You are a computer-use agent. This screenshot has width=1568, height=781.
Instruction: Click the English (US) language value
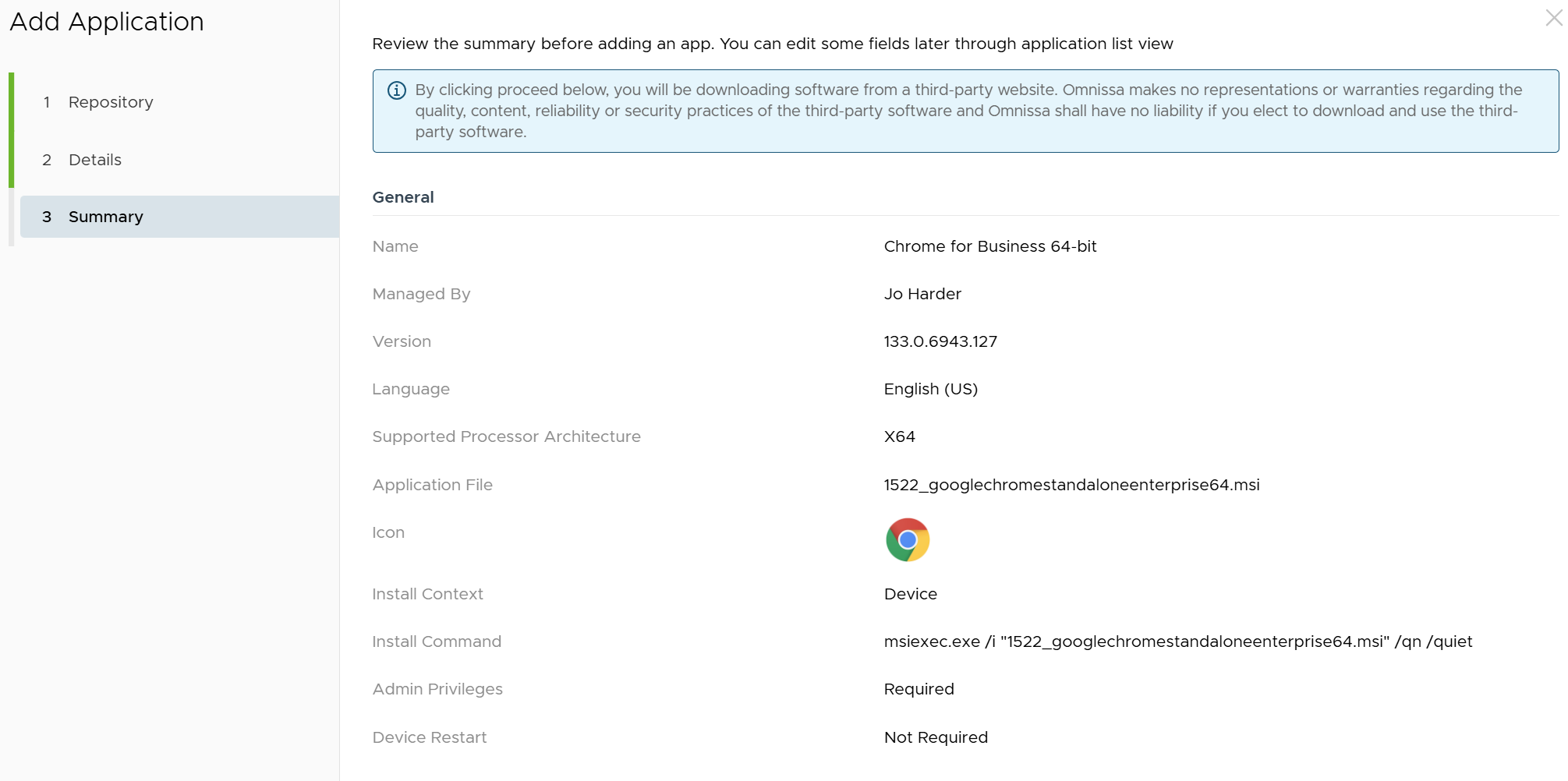point(930,389)
